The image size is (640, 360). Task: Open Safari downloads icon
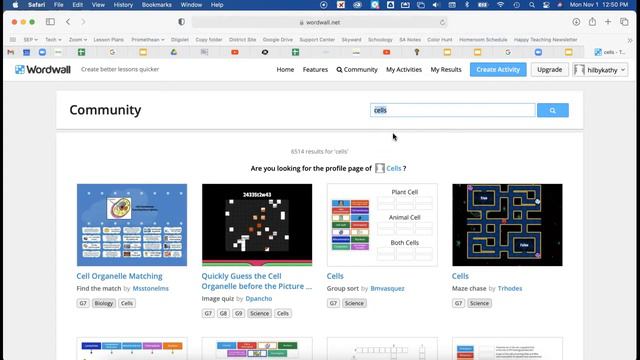(576, 22)
